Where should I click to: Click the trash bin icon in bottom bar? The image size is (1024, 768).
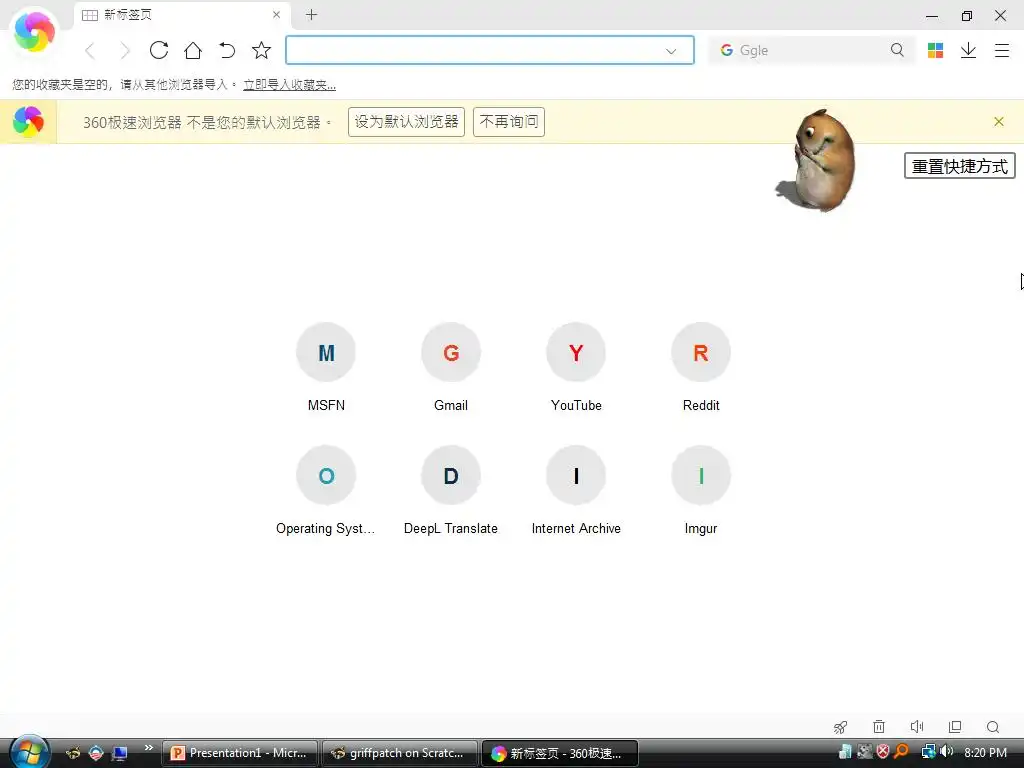(x=879, y=726)
